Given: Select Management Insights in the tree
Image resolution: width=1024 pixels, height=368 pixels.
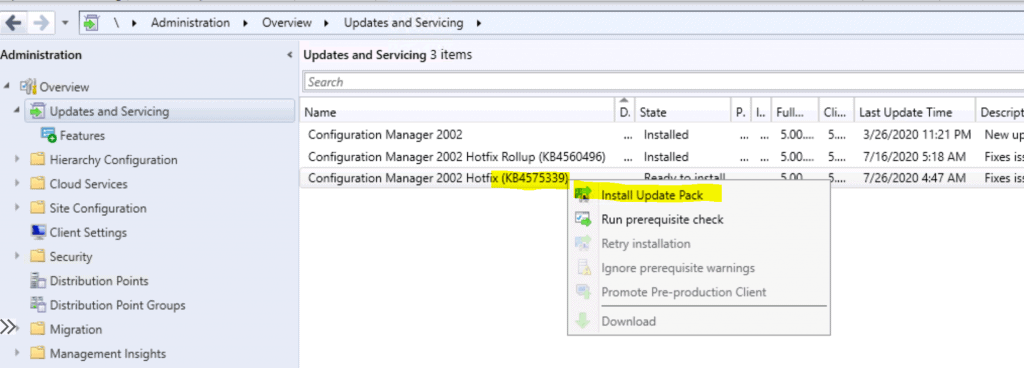Looking at the screenshot, I should (108, 354).
